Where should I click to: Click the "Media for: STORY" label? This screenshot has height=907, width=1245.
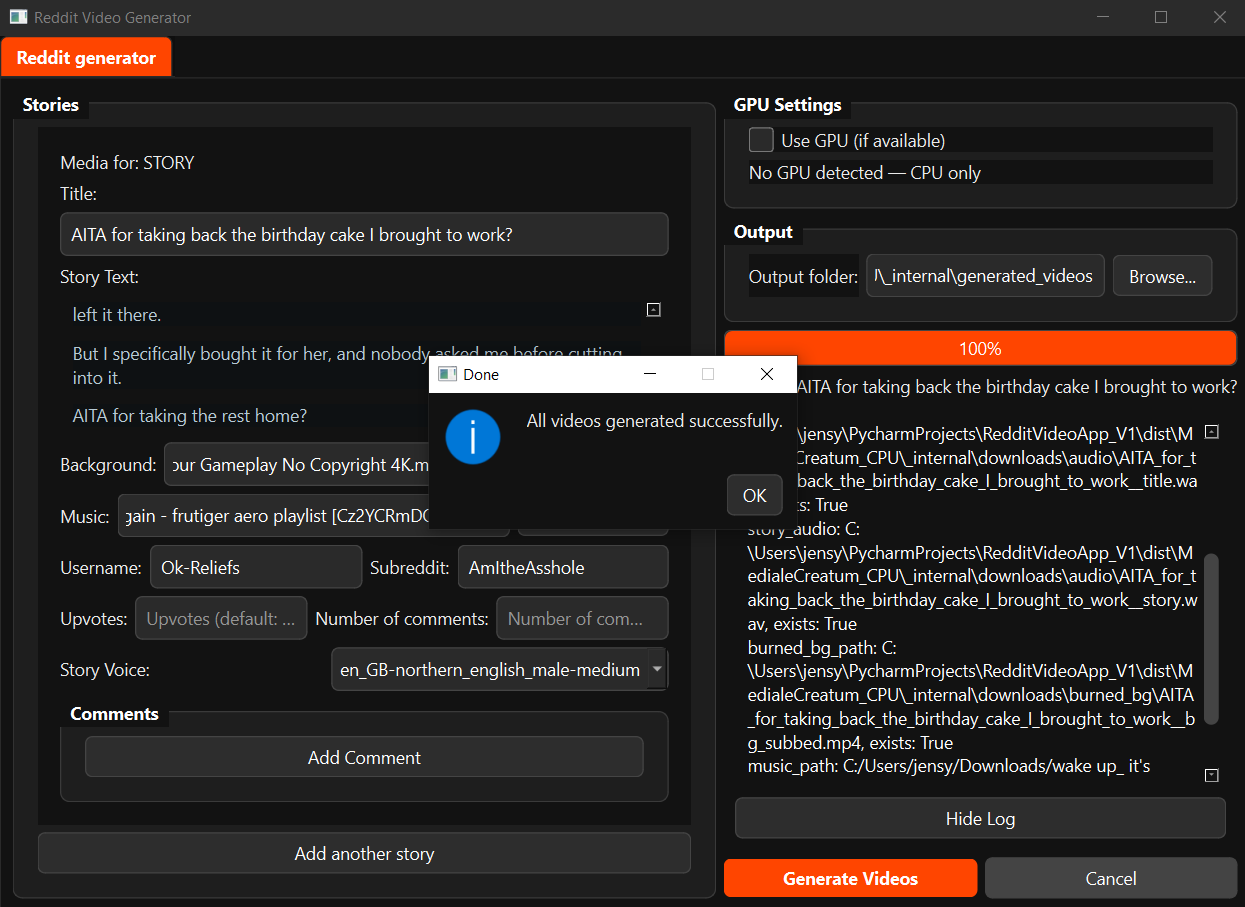127,162
